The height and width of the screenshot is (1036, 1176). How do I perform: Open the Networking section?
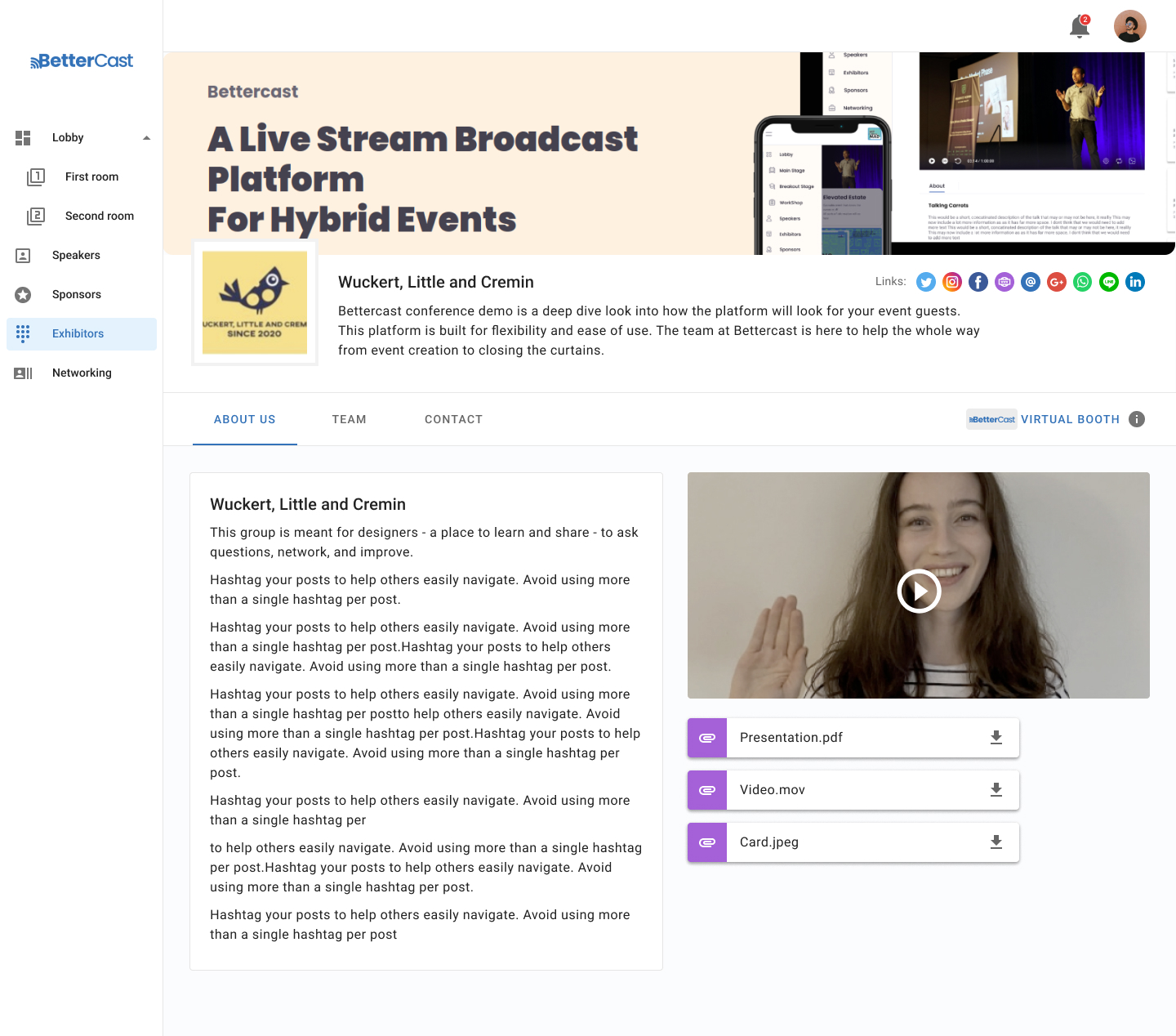(x=82, y=373)
